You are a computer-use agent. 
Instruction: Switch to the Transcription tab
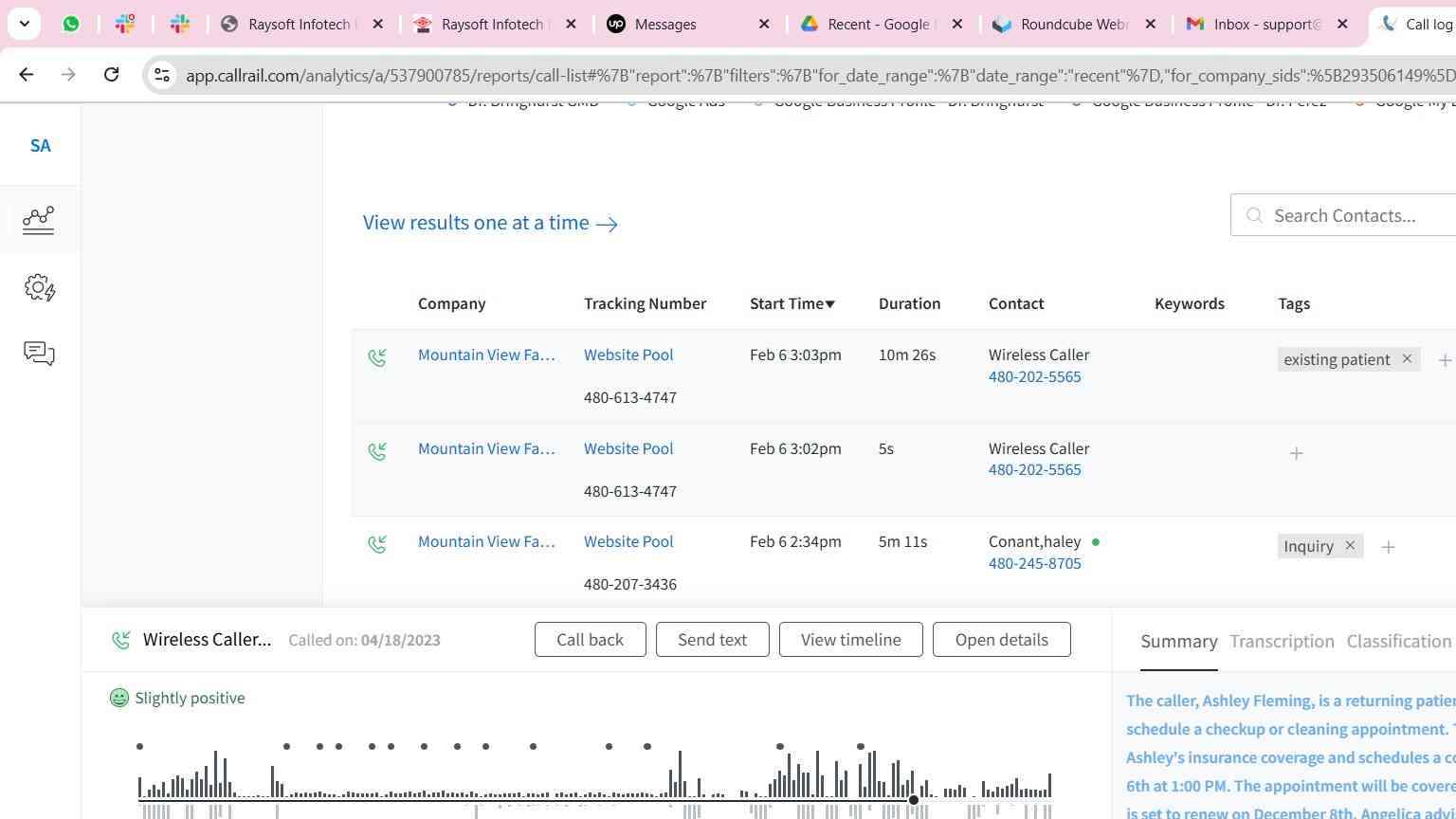[1282, 642]
